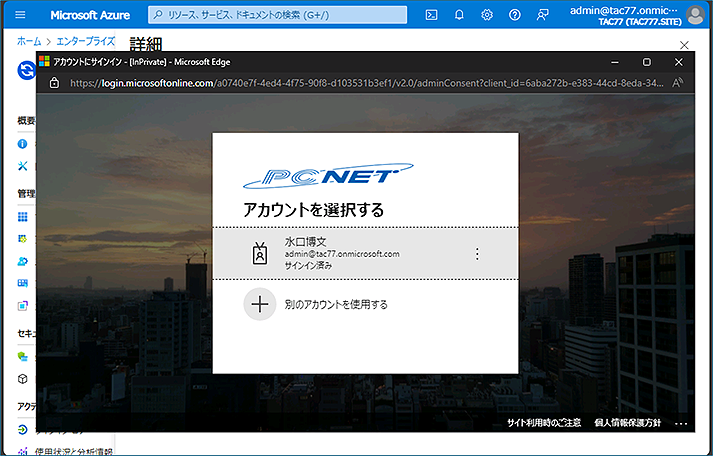Viewport: 713px width, 456px height.
Task: Open 使用状況と分析情報 in sidebar
Action: (x=74, y=451)
